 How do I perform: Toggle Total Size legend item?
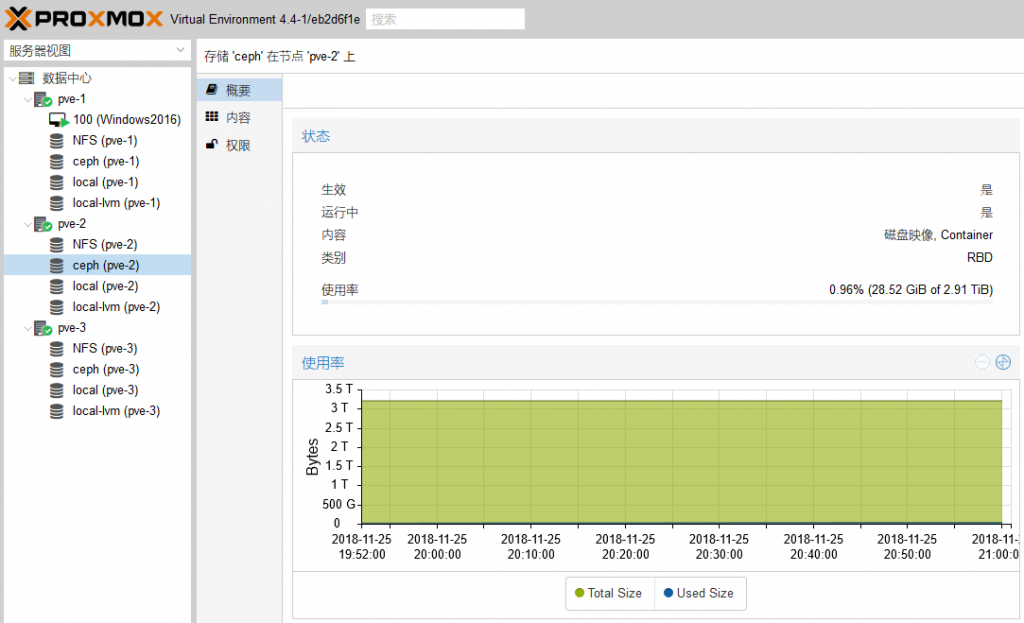tap(609, 593)
